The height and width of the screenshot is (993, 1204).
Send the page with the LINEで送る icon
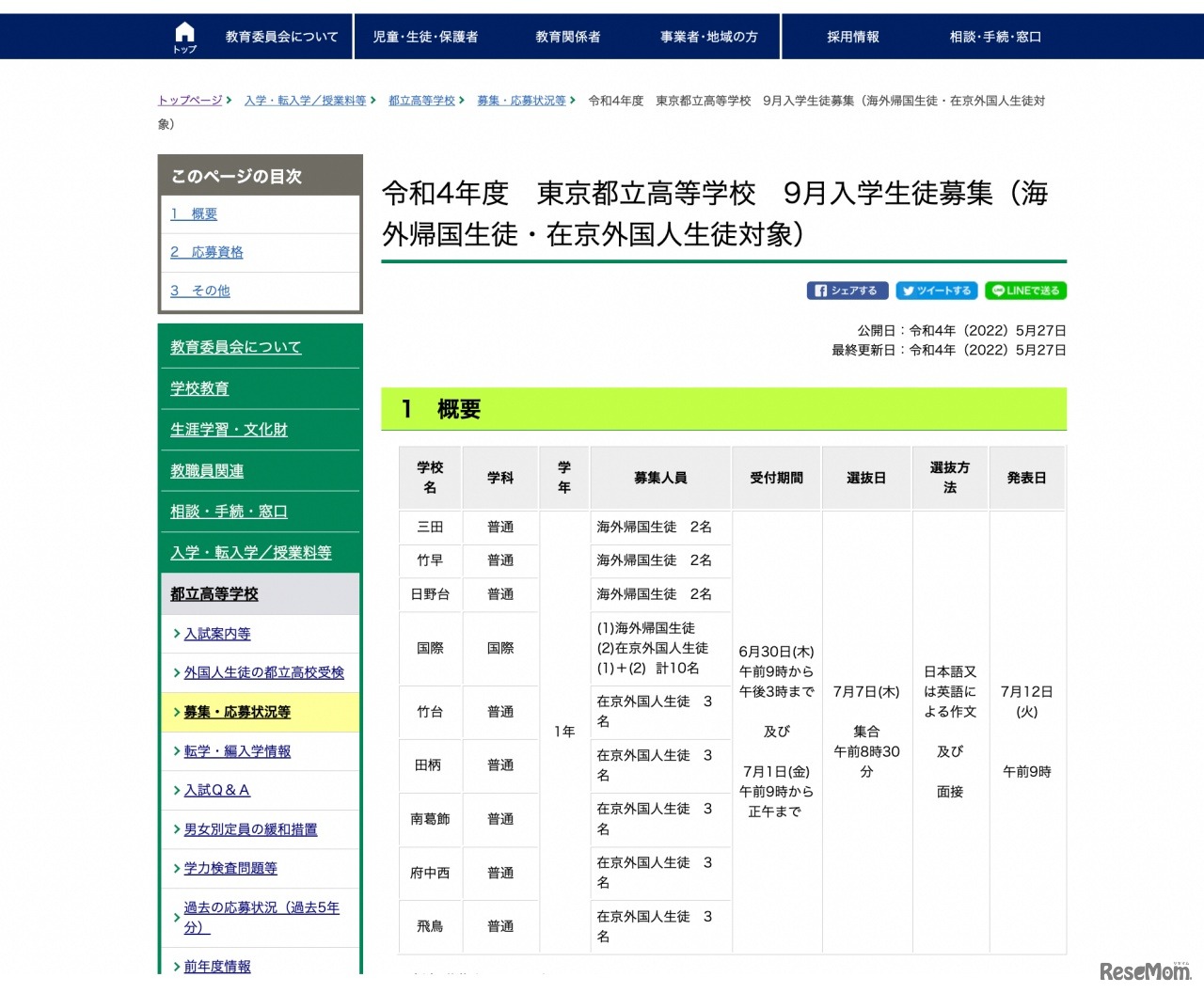pos(1024,291)
